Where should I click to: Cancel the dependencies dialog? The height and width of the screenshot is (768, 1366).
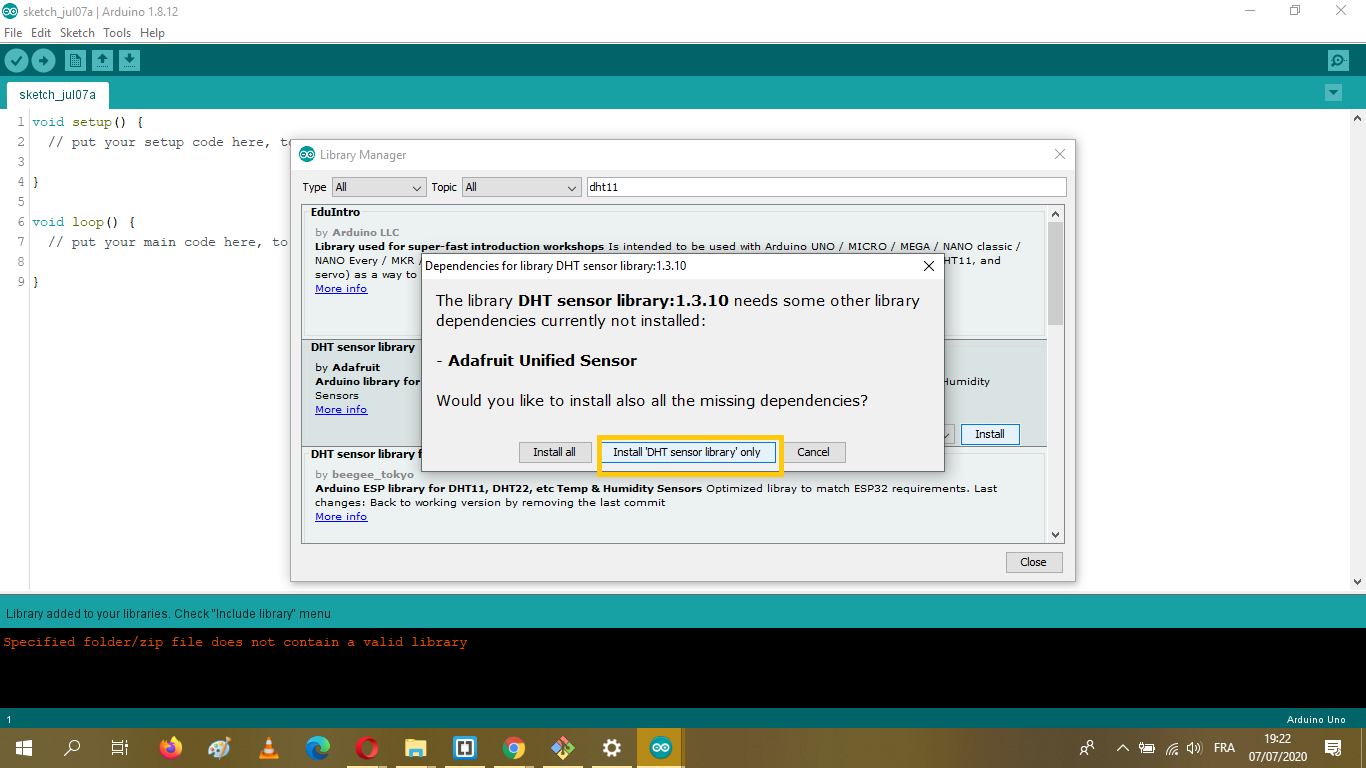(813, 452)
